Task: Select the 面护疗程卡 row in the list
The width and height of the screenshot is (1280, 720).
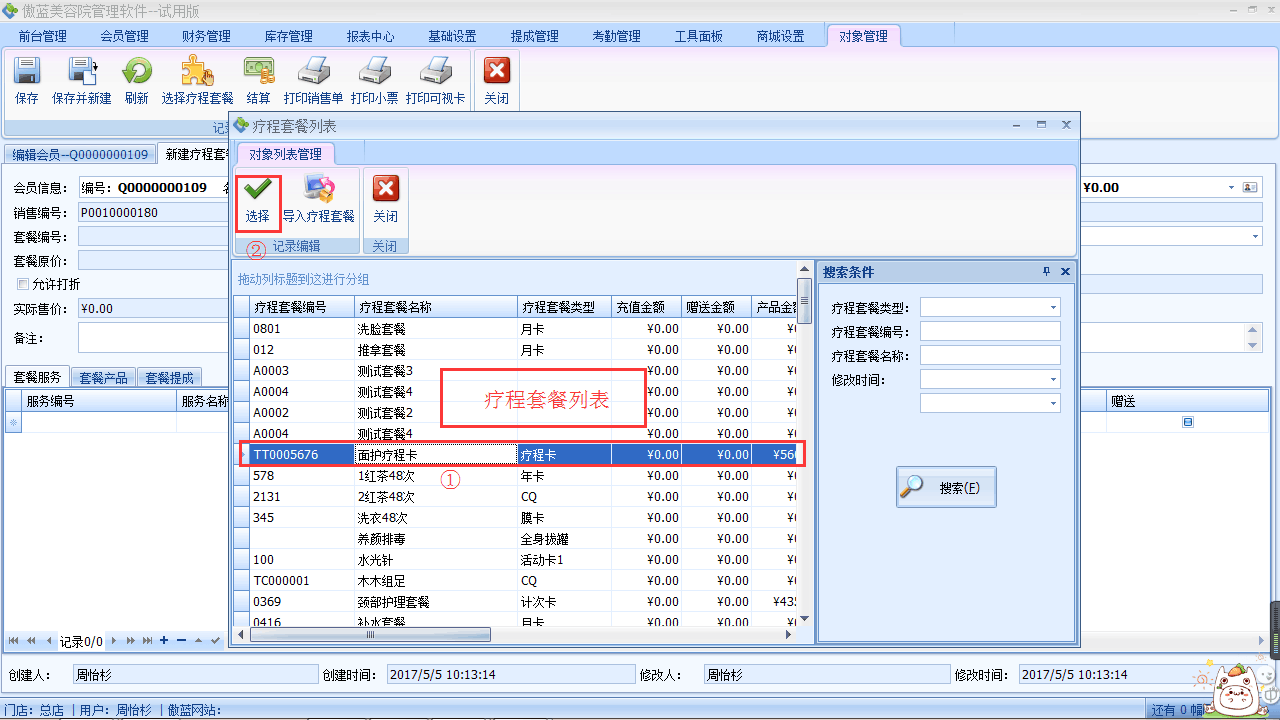Action: tap(436, 455)
